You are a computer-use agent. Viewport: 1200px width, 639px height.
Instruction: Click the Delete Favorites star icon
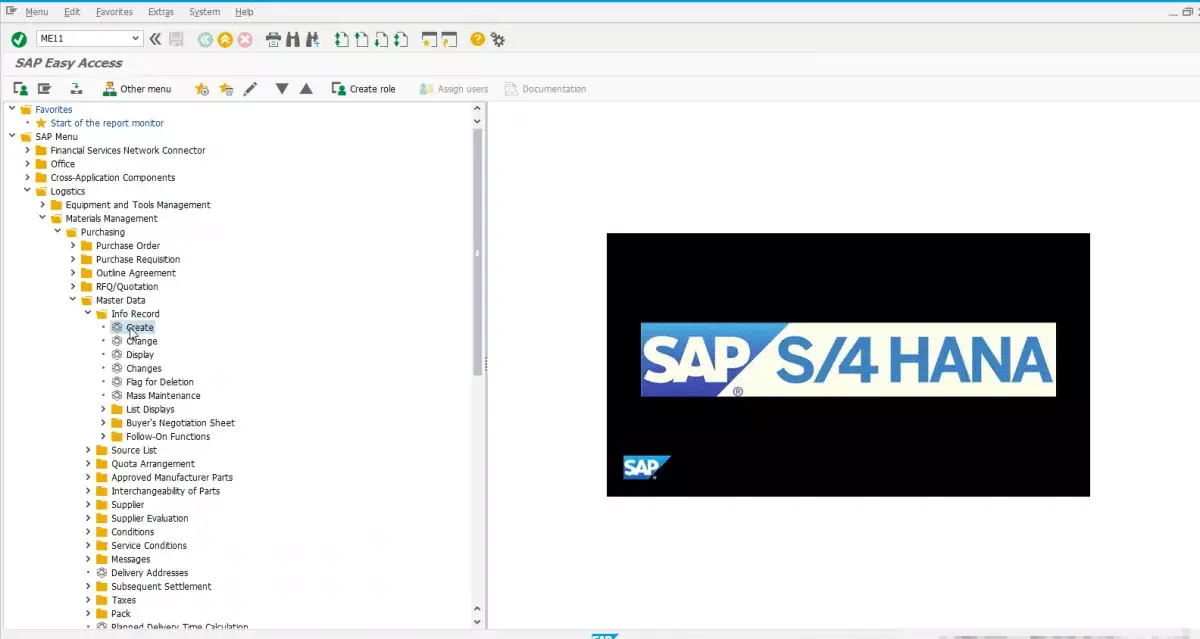(x=226, y=89)
